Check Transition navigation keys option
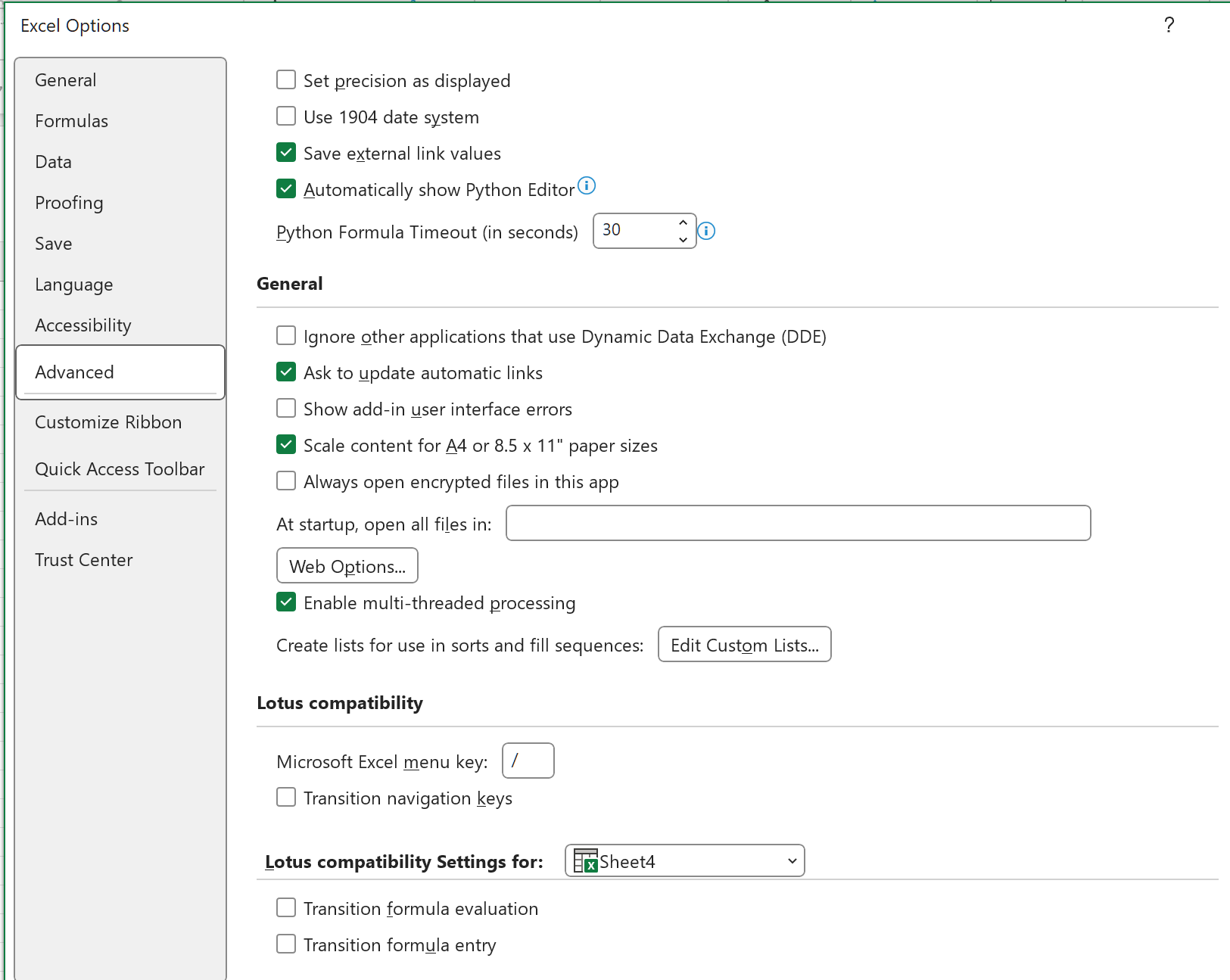Image resolution: width=1230 pixels, height=980 pixels. click(x=286, y=798)
